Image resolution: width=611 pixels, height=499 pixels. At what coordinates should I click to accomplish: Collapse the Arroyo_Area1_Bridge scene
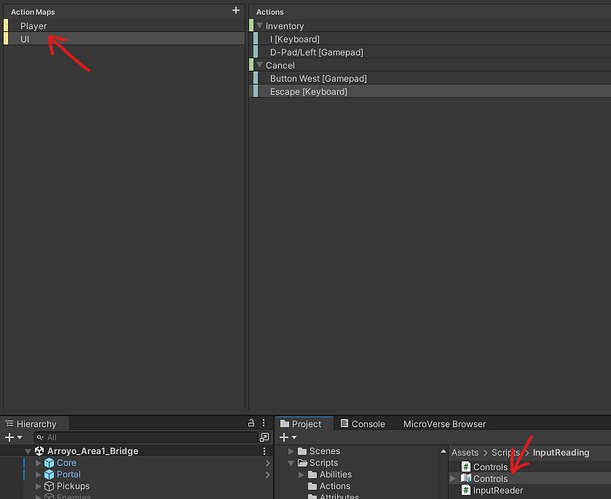[x=28, y=451]
